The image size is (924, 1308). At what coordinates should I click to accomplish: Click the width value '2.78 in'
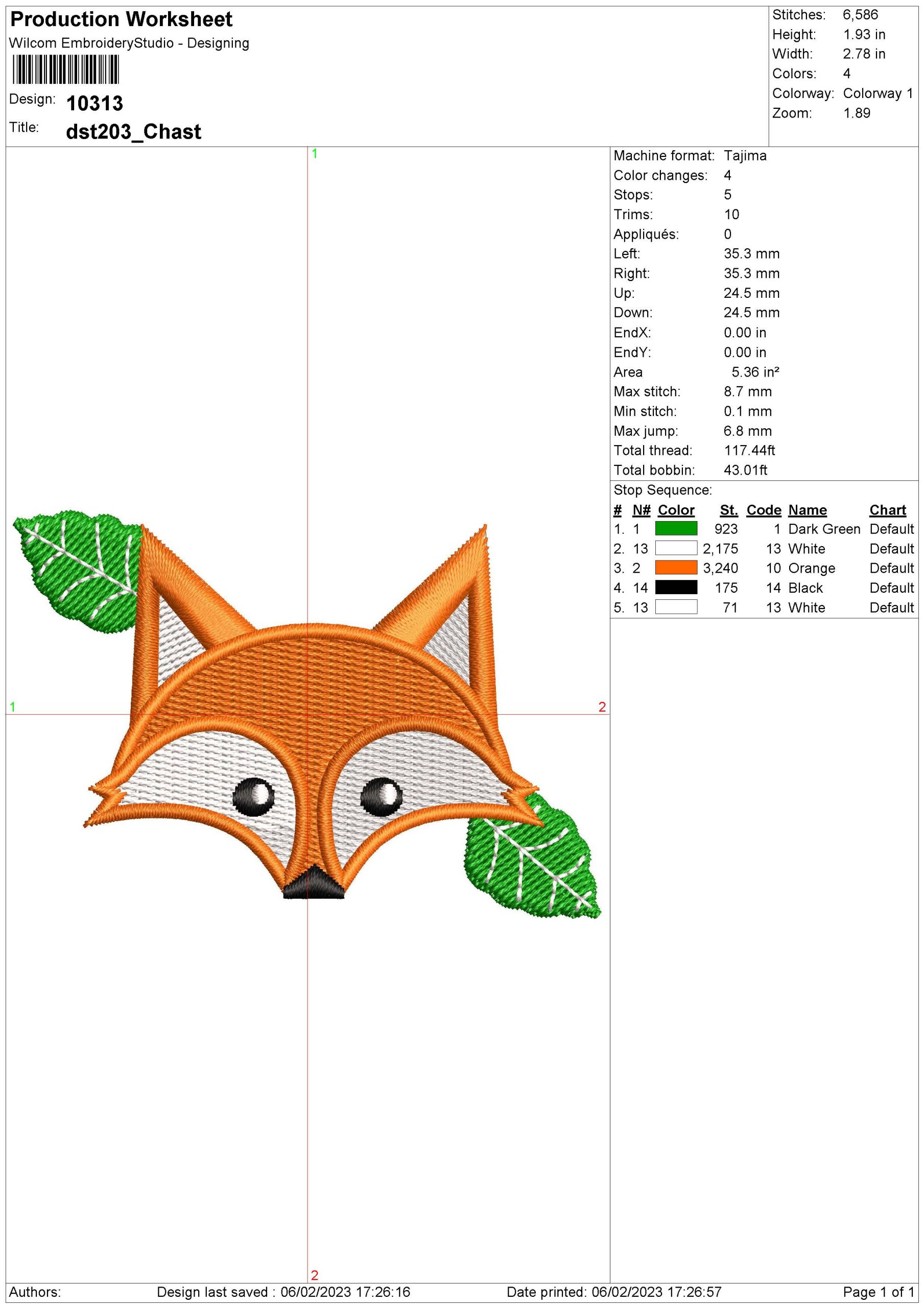pos(864,54)
